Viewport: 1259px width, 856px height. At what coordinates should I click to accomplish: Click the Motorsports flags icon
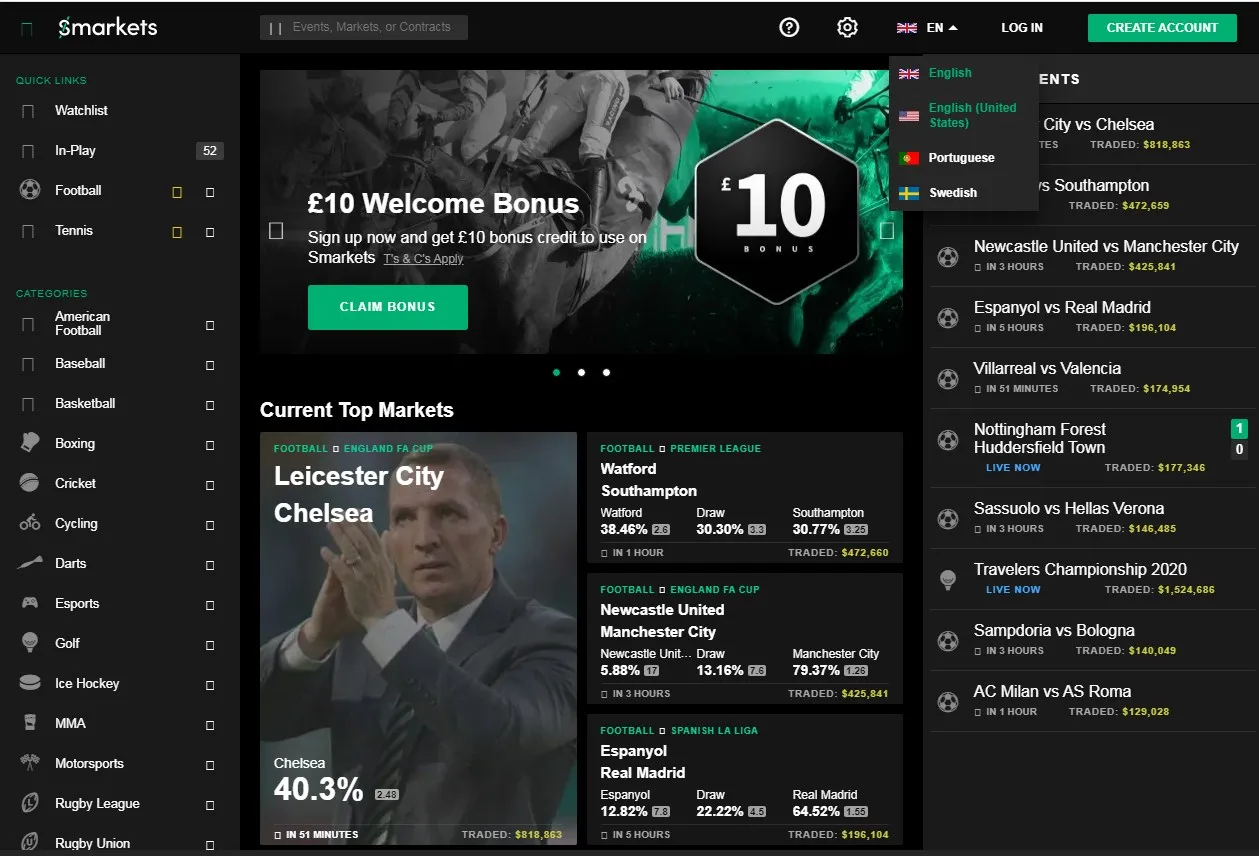[x=29, y=763]
